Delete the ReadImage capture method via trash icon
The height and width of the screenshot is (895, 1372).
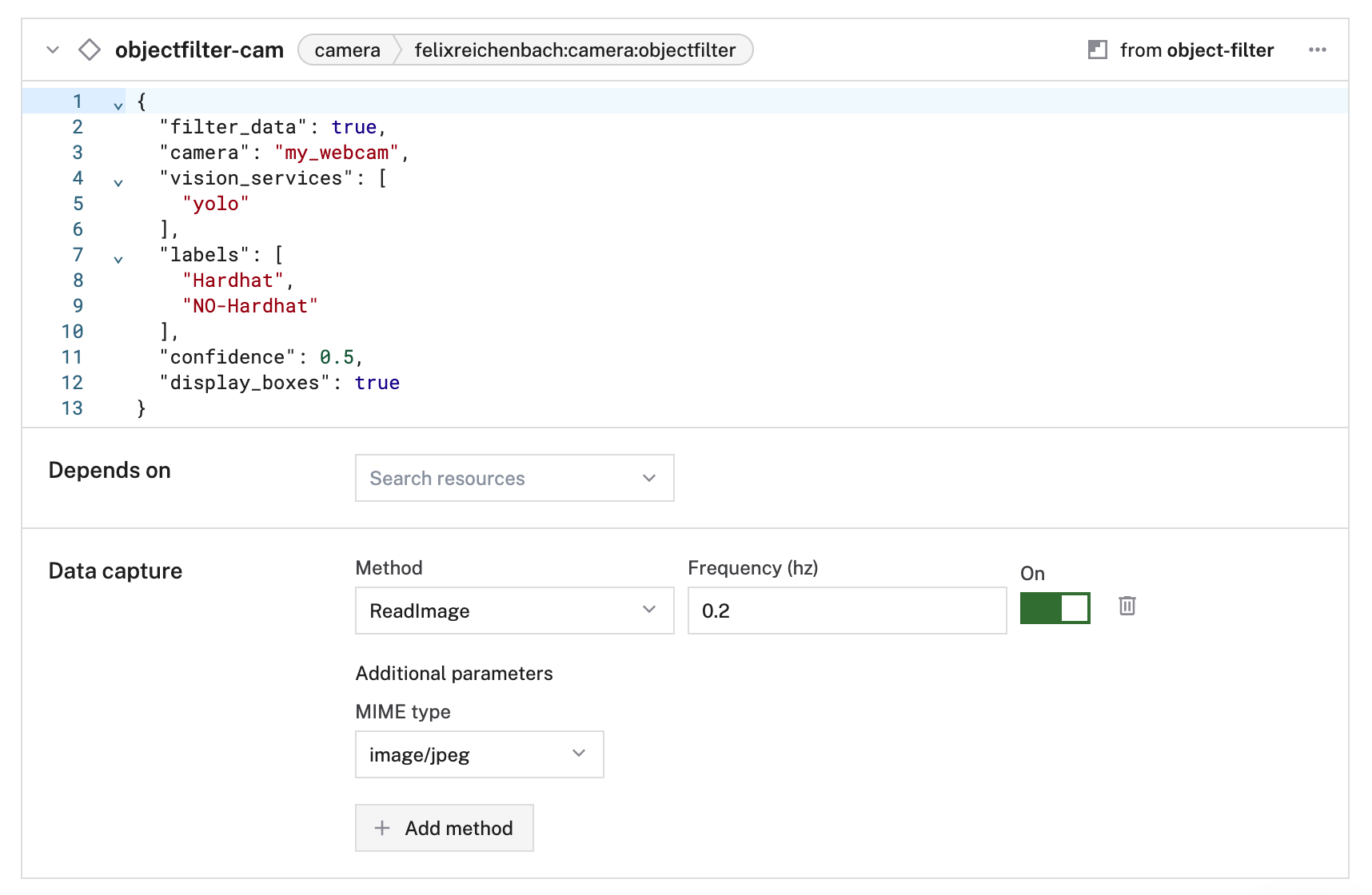[x=1127, y=606]
